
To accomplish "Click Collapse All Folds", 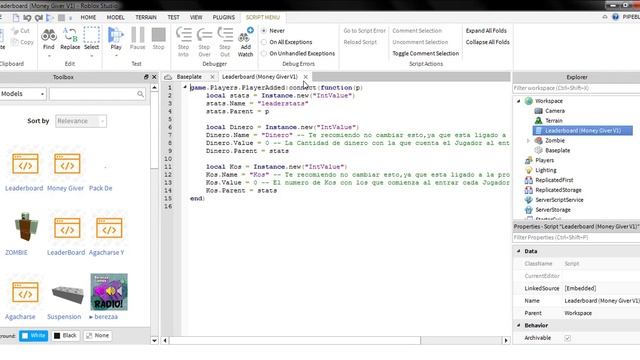I will tap(487, 42).
